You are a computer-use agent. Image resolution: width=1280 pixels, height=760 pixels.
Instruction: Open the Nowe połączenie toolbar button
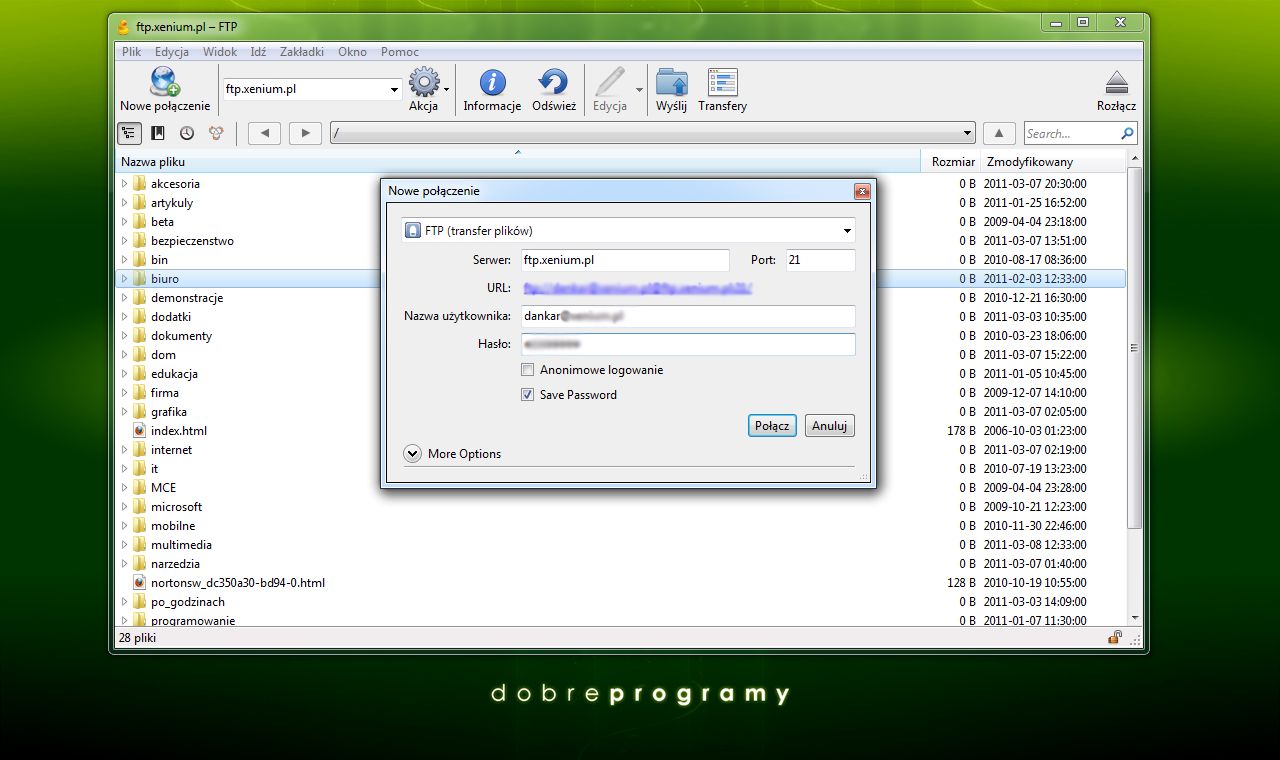point(165,89)
